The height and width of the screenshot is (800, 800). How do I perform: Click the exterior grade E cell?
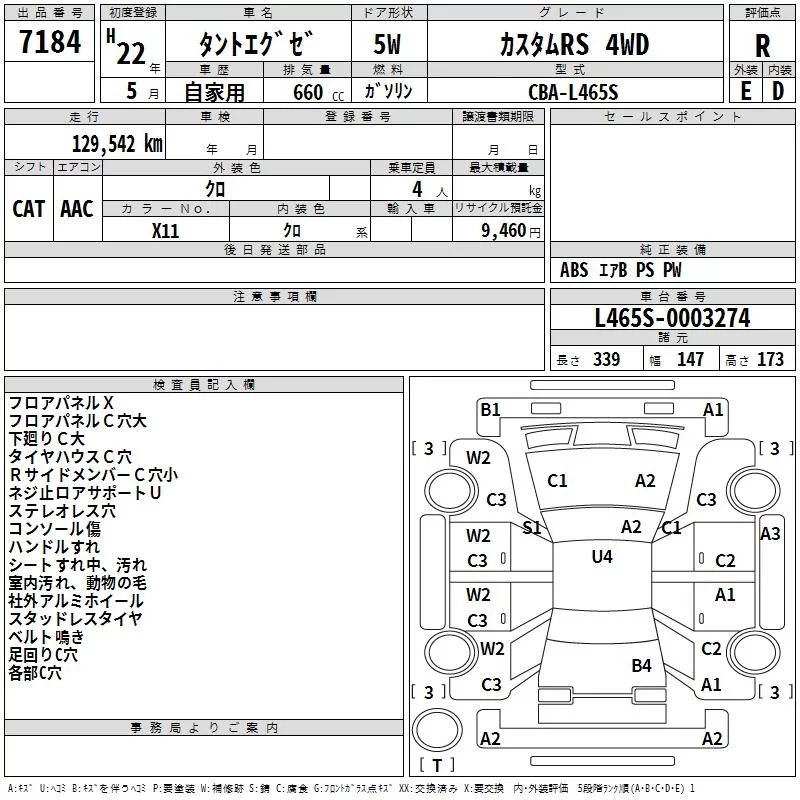coord(745,90)
